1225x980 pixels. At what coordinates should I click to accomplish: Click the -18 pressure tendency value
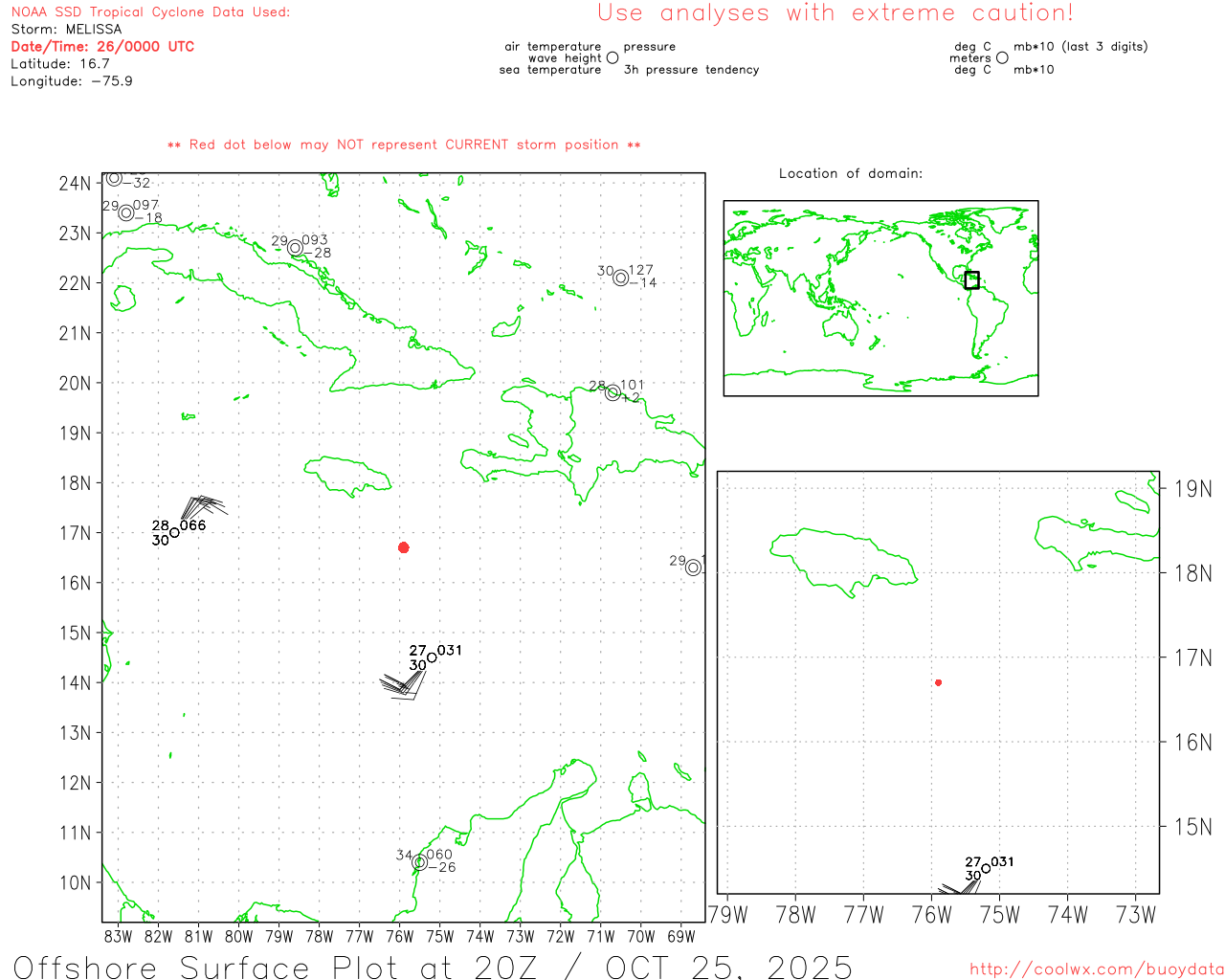148,217
